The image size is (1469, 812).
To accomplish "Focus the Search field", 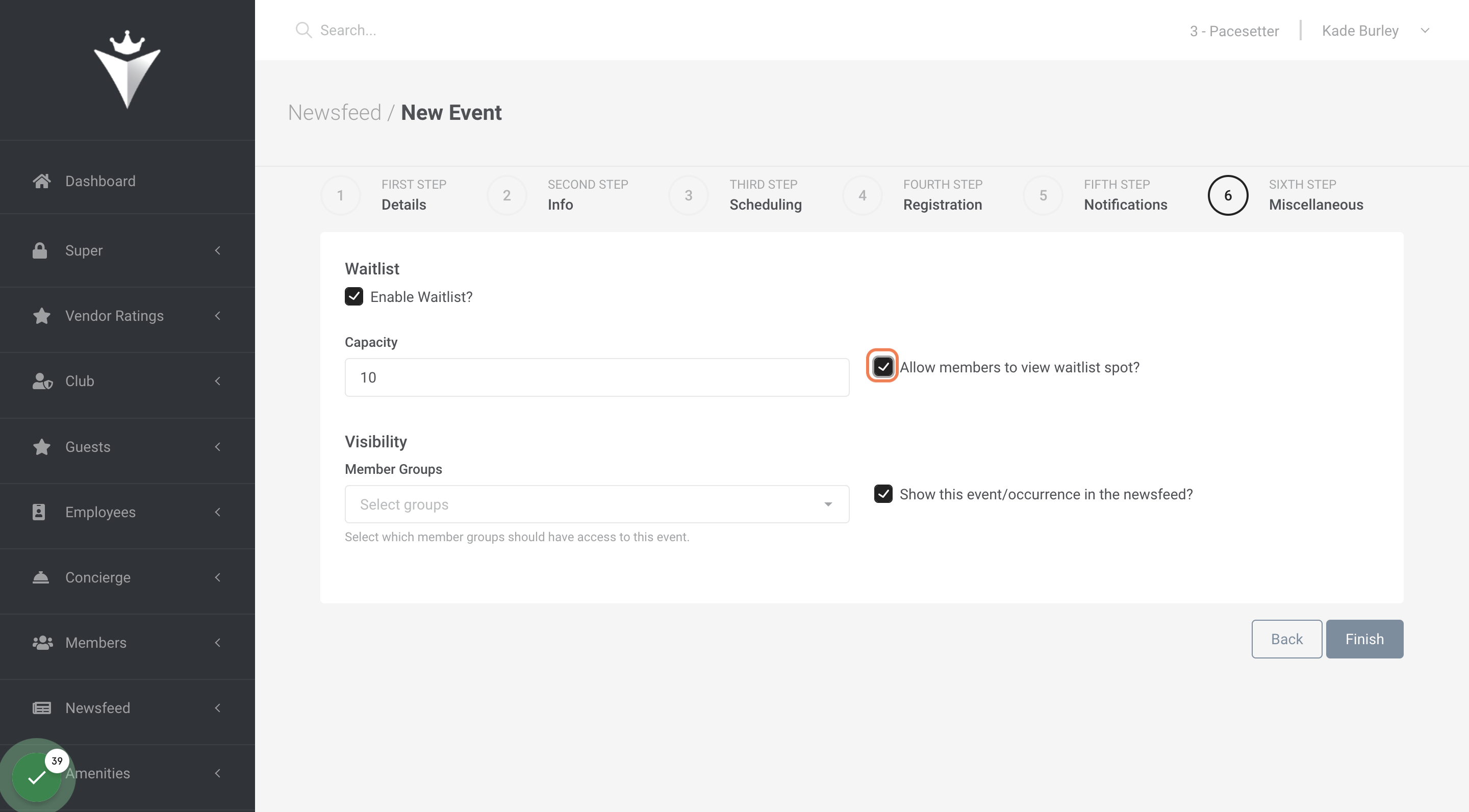I will 348,30.
